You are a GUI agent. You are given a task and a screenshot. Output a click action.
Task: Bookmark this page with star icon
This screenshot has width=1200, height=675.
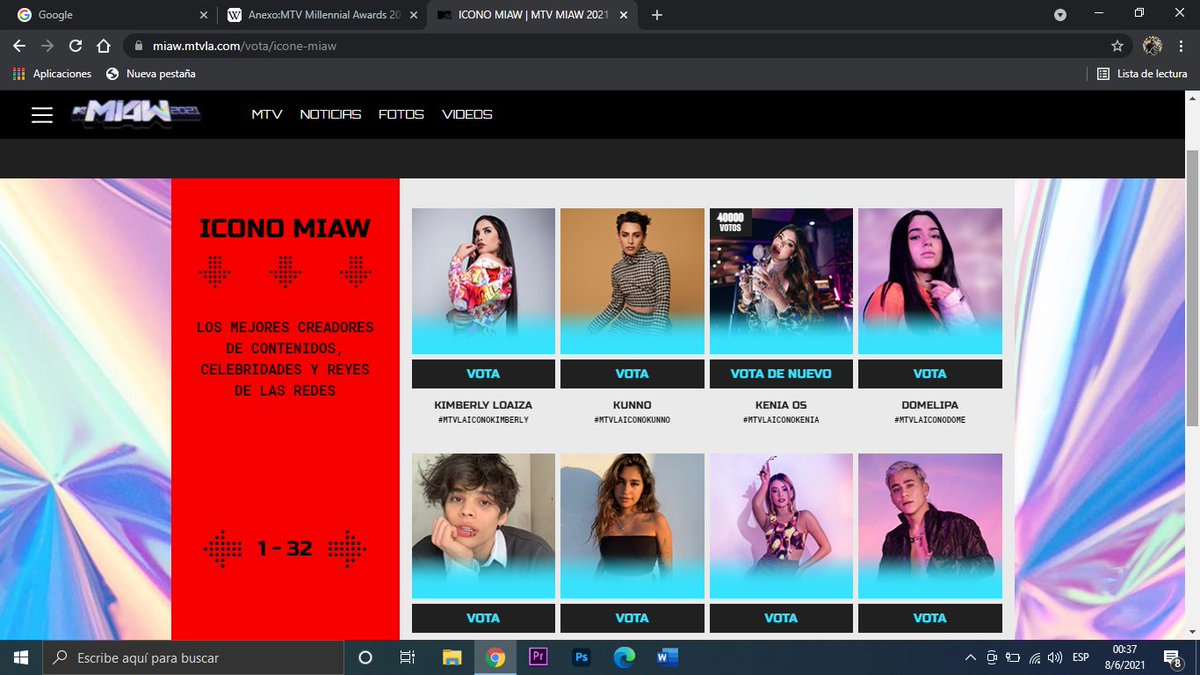tap(1117, 46)
